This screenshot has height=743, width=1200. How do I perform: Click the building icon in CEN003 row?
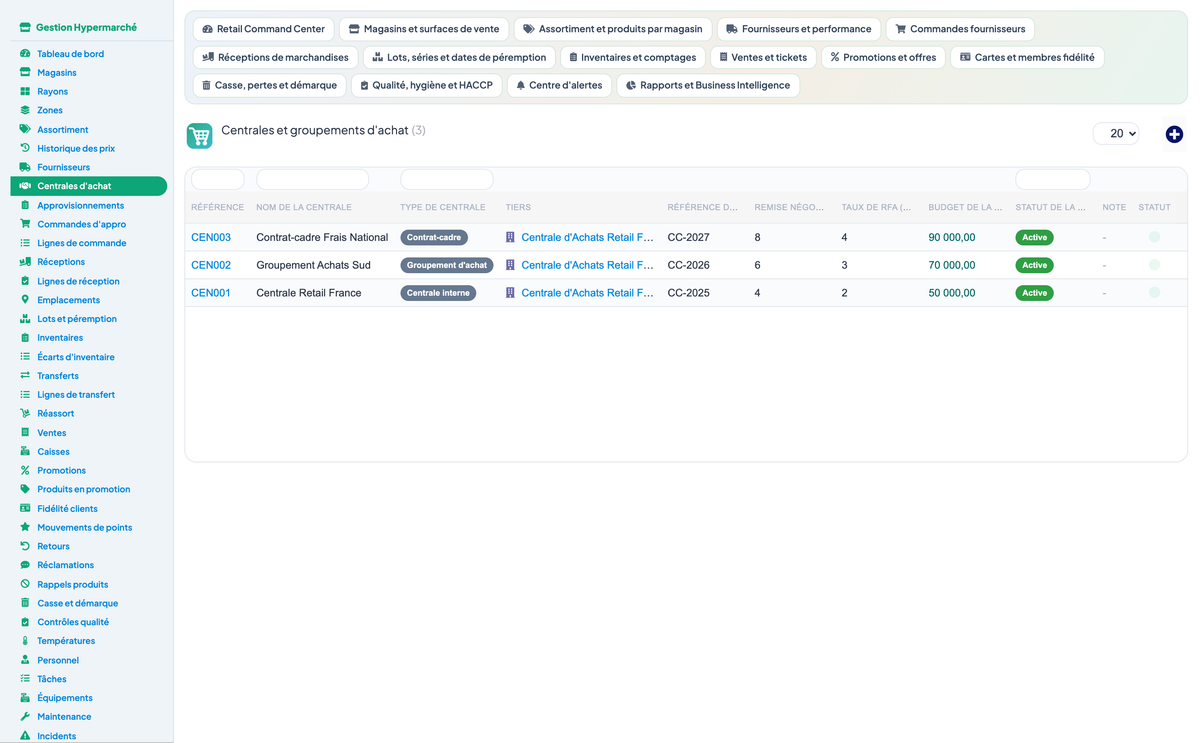coord(510,237)
